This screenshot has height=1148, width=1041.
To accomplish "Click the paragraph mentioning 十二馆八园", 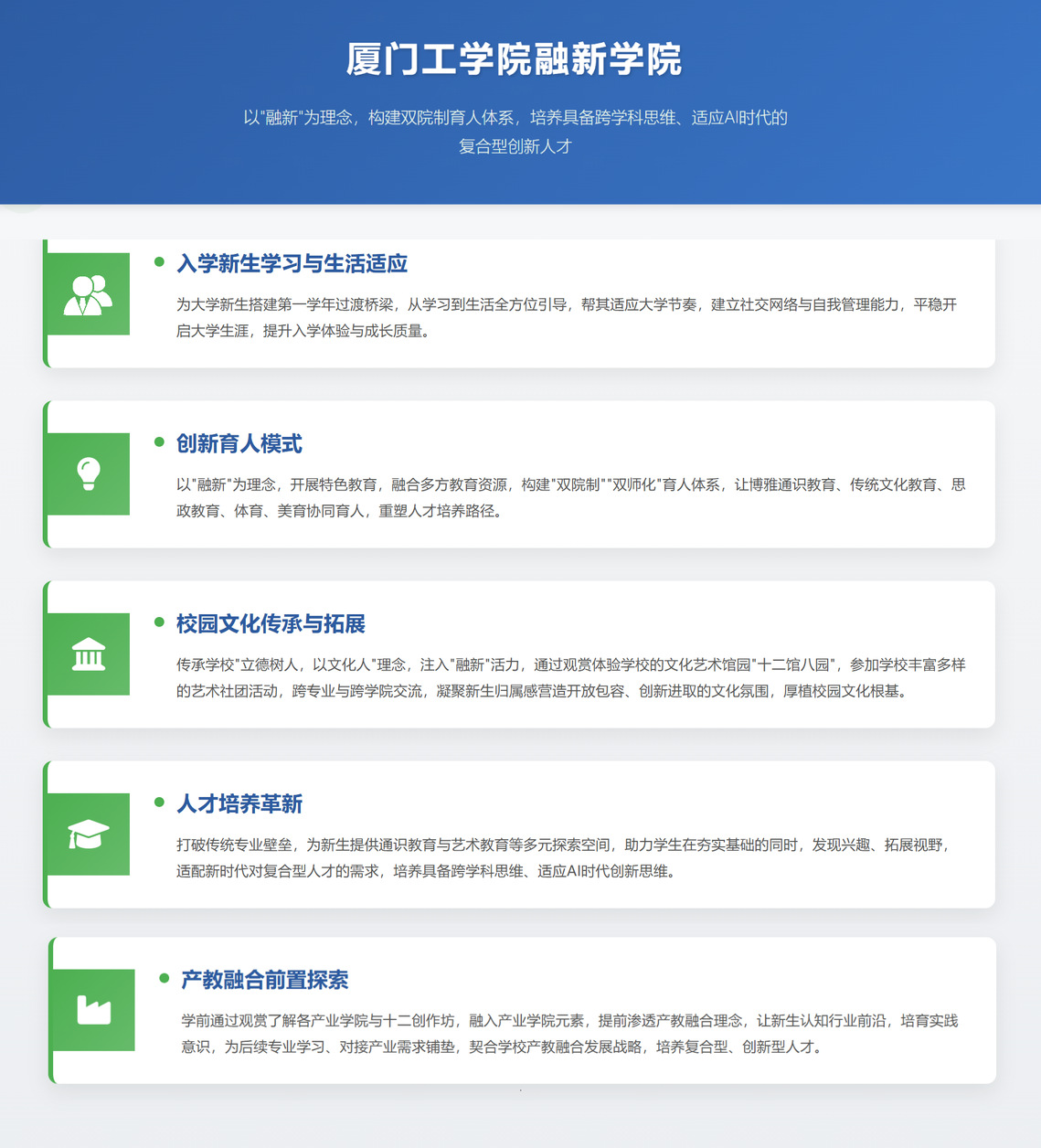I will (570, 677).
